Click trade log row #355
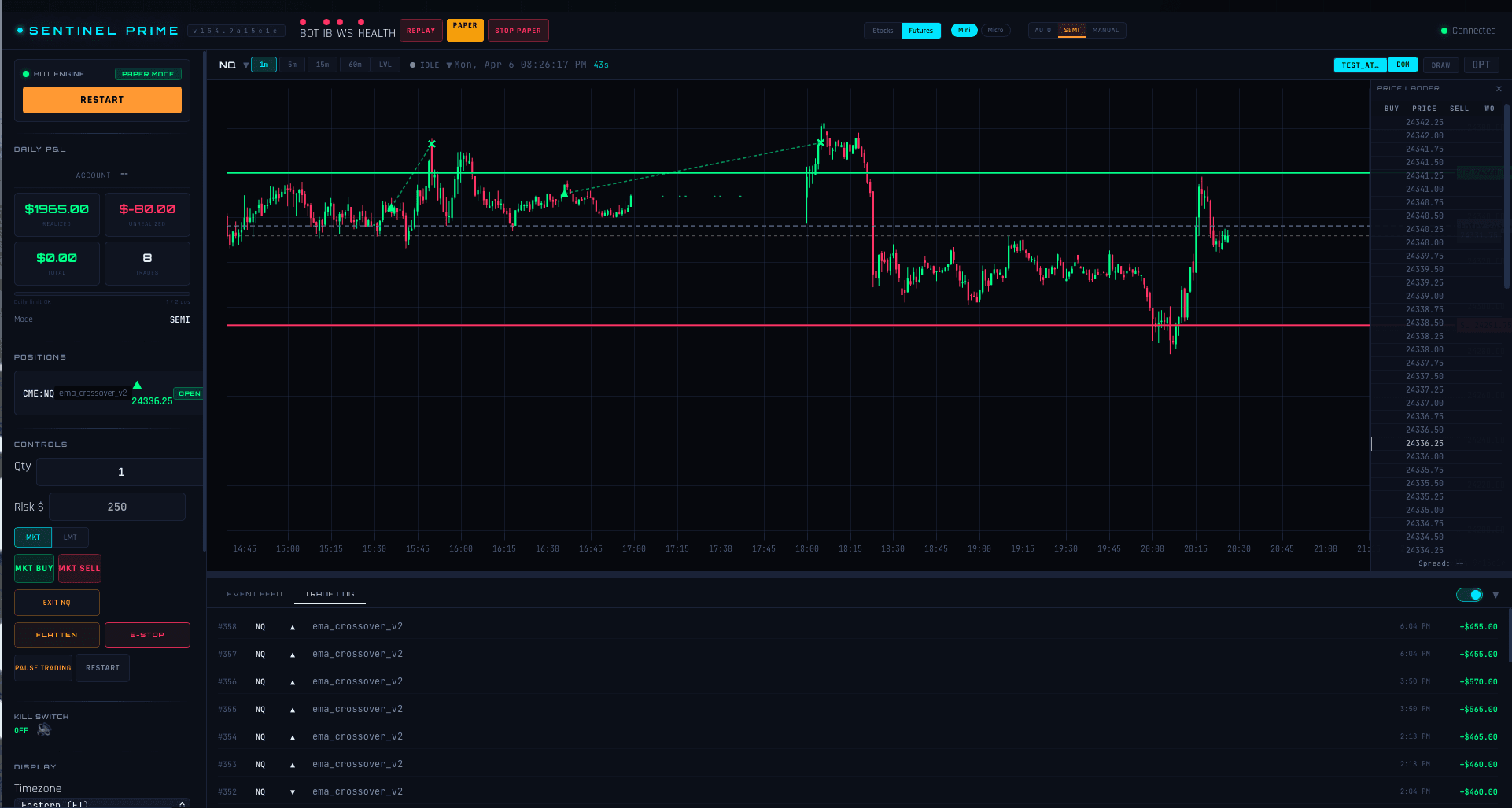The height and width of the screenshot is (808, 1512). coord(857,710)
